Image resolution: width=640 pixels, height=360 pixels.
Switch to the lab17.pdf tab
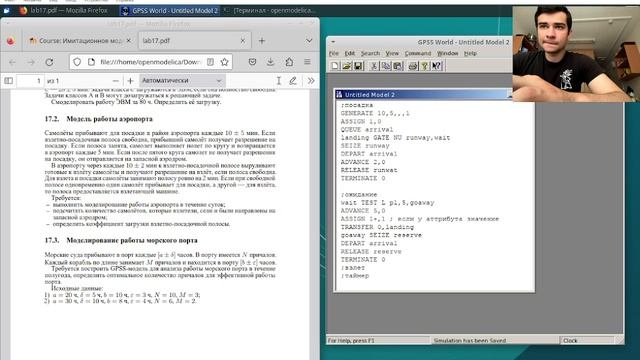[x=194, y=41]
